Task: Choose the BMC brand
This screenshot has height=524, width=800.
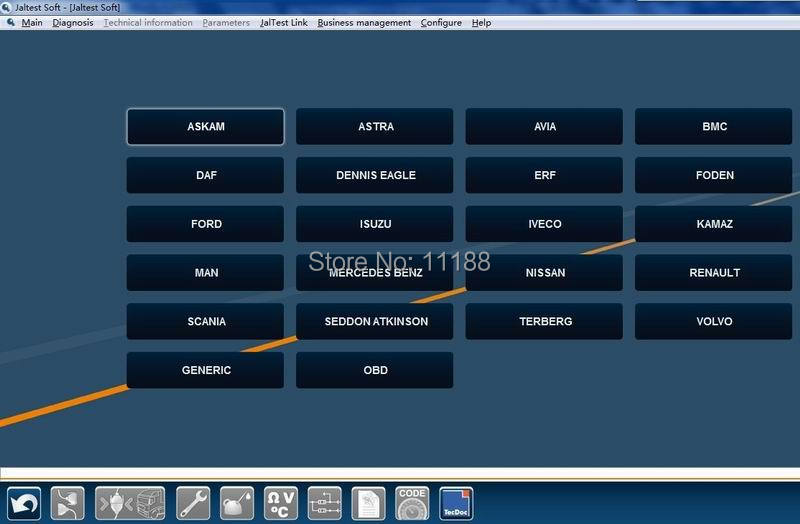Action: pyautogui.click(x=714, y=127)
